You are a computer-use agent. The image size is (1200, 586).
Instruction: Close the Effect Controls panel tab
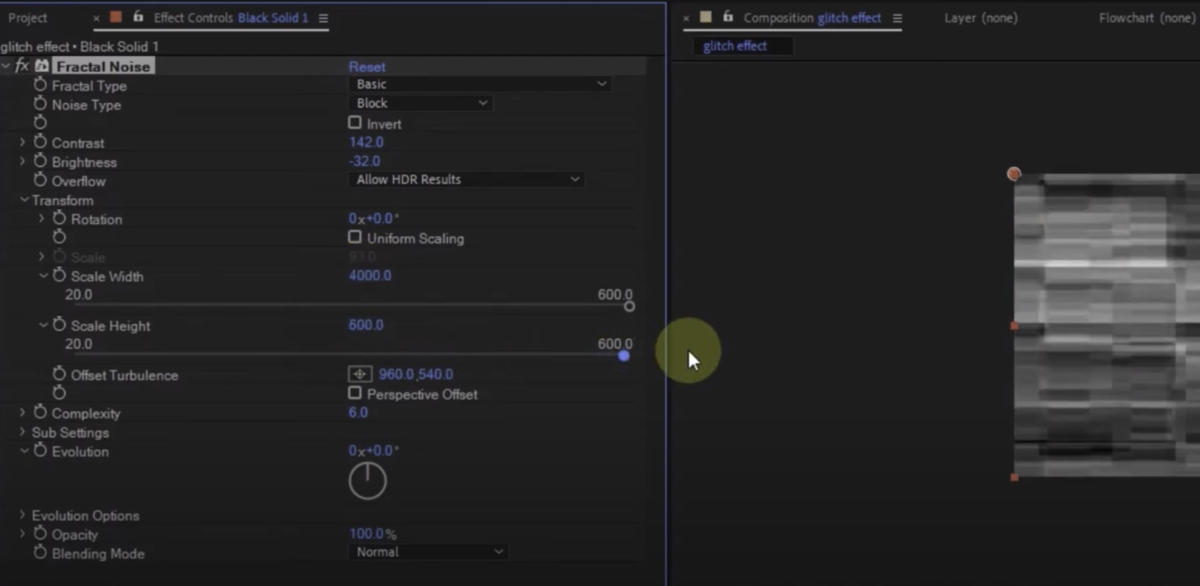point(96,18)
